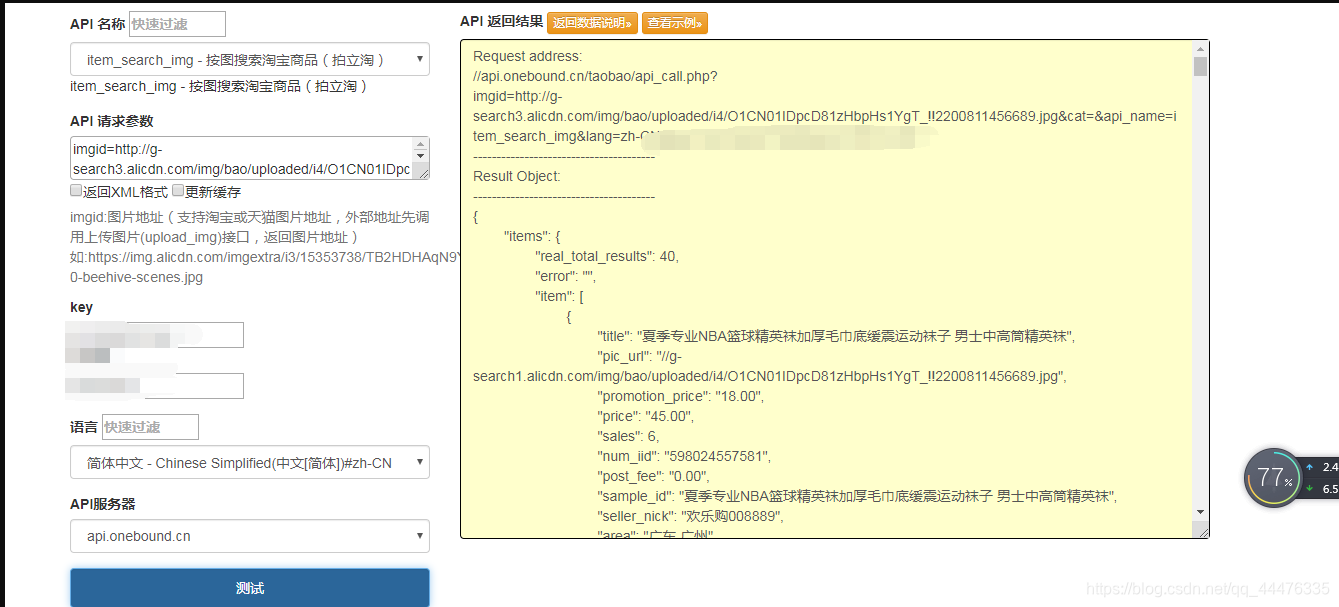Open the view example button

[x=675, y=22]
